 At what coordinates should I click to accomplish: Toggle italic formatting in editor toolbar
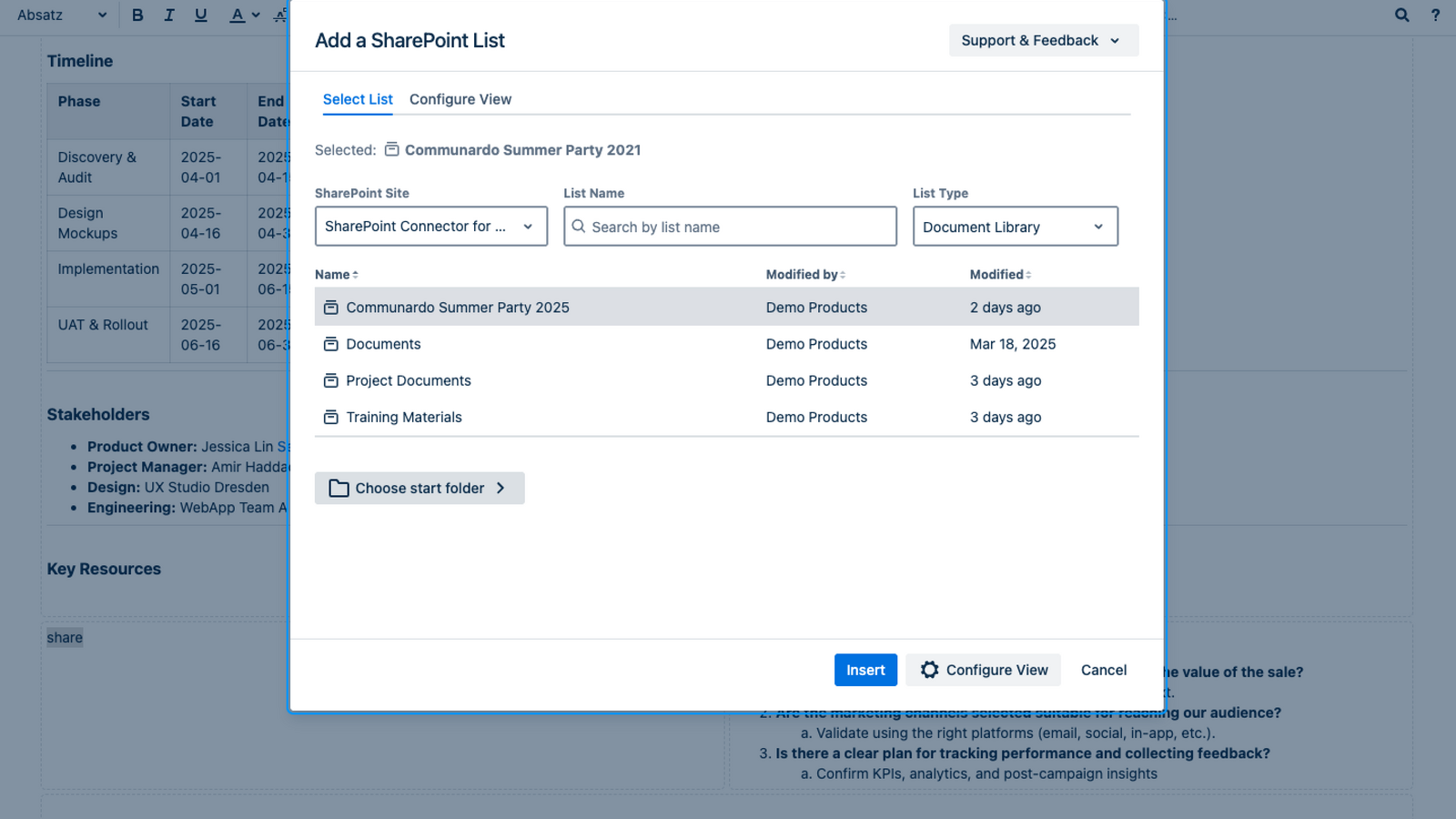pos(168,15)
